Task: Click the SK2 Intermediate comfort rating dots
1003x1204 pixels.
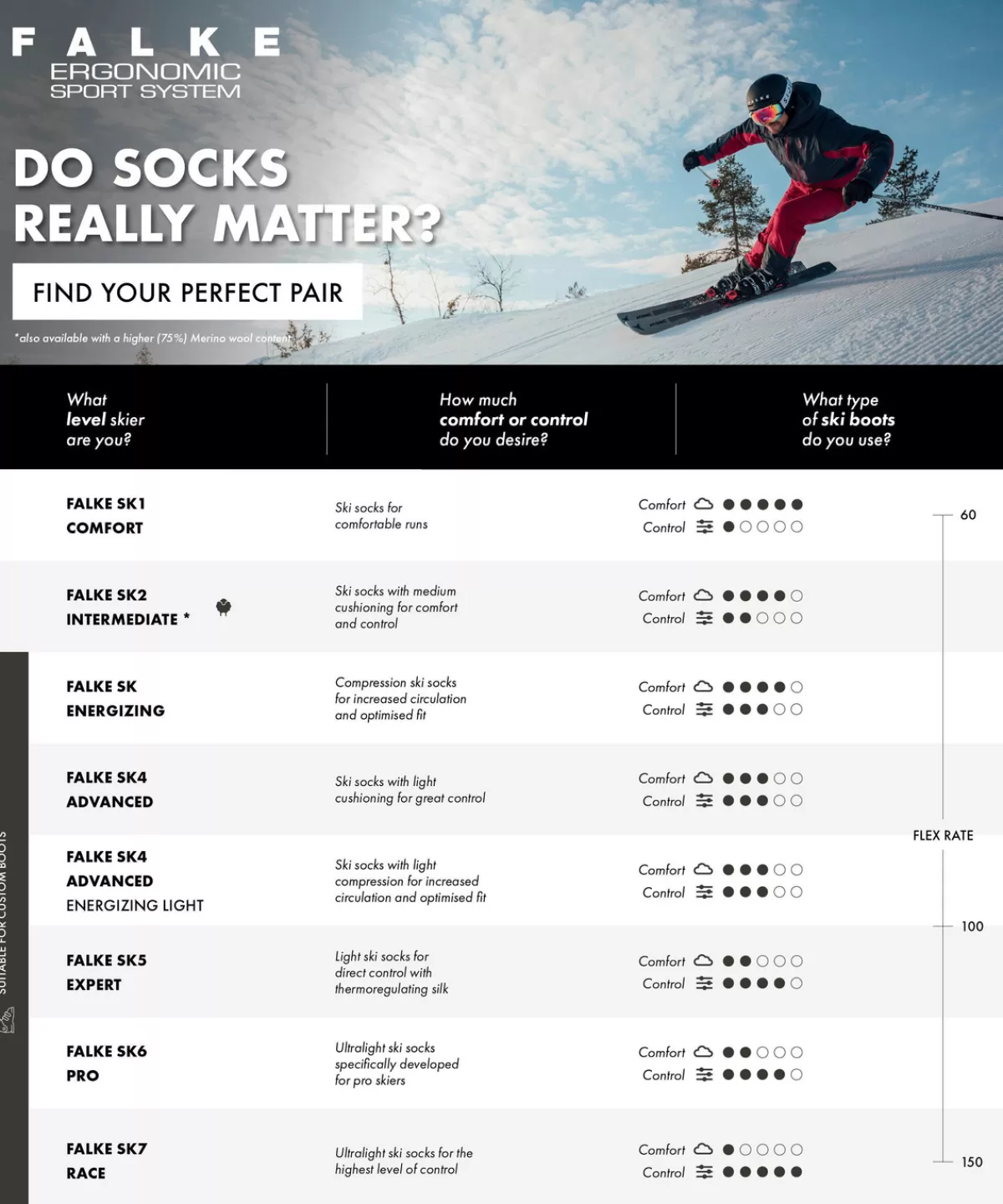Action: [762, 596]
